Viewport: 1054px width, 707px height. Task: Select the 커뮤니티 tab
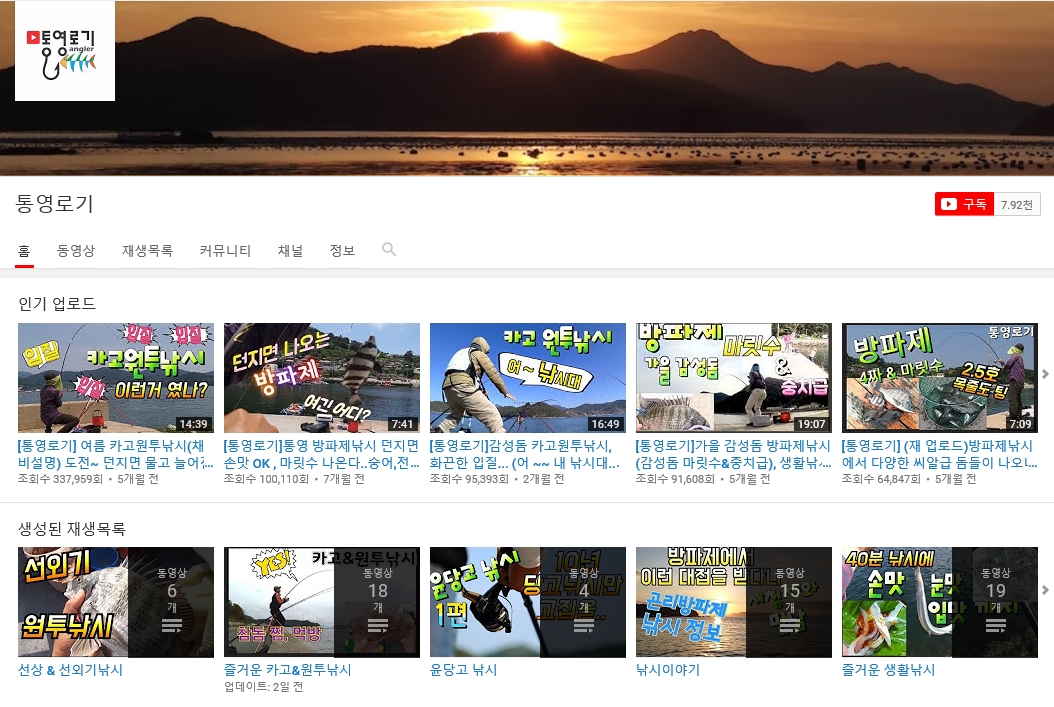[x=225, y=251]
